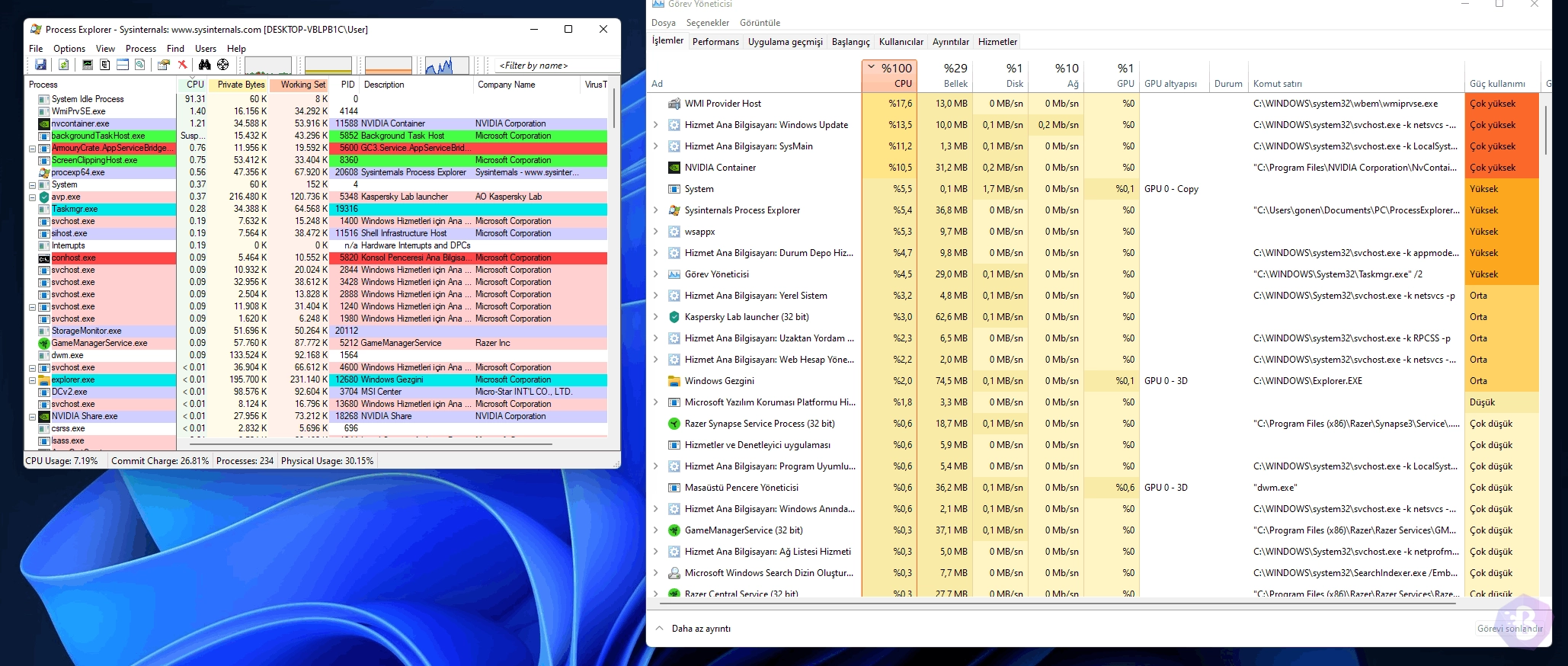Open the blue I/O activity mini graph
Viewport: 1568px width, 666px height.
449,66
